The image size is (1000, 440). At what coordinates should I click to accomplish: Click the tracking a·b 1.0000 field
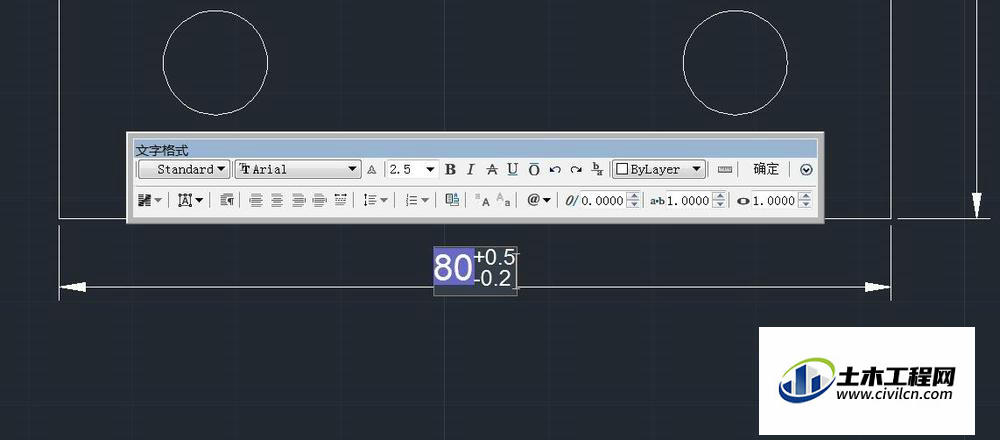coord(688,201)
